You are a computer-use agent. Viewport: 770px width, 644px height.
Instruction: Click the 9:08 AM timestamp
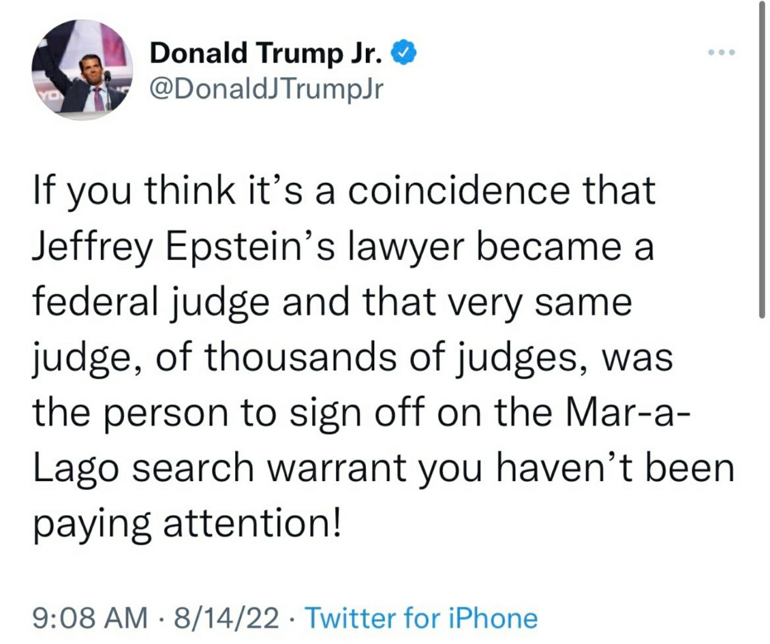point(90,618)
